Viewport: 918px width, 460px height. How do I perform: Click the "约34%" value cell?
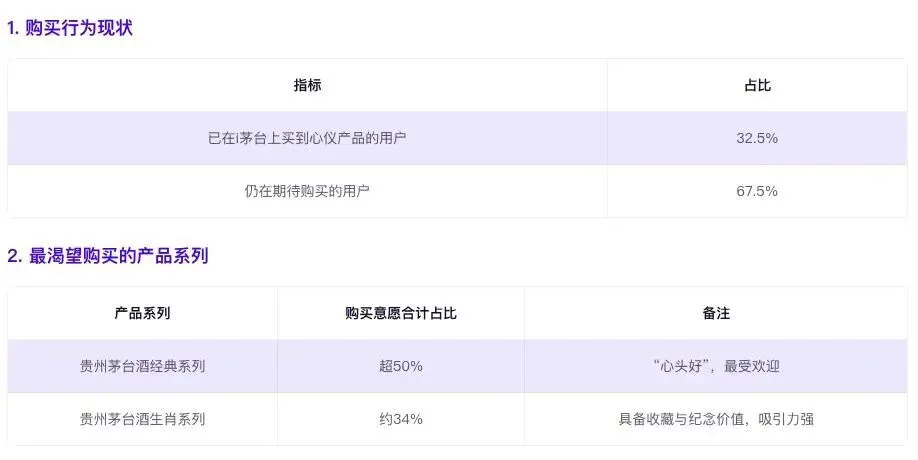[x=401, y=419]
